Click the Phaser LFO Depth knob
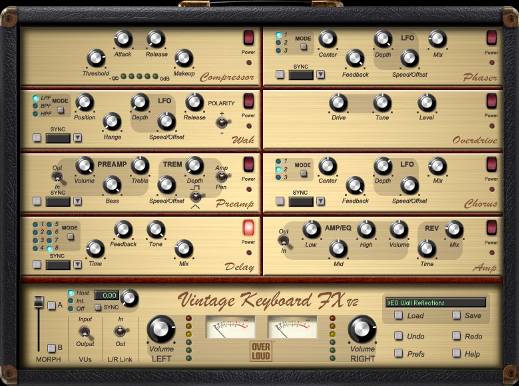Viewport: 519px width, 386px height. [383, 39]
